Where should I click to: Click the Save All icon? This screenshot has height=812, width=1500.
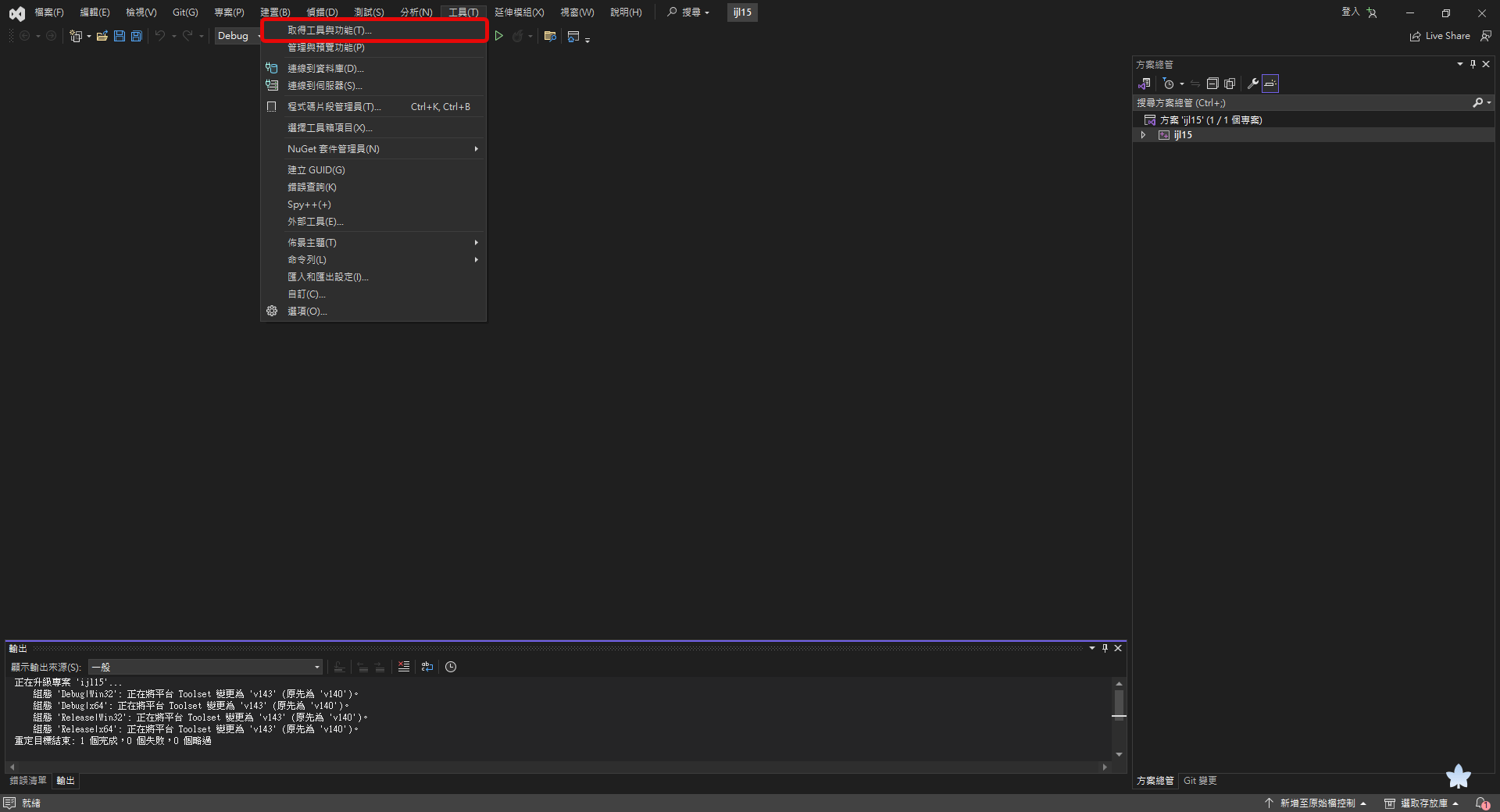137,36
